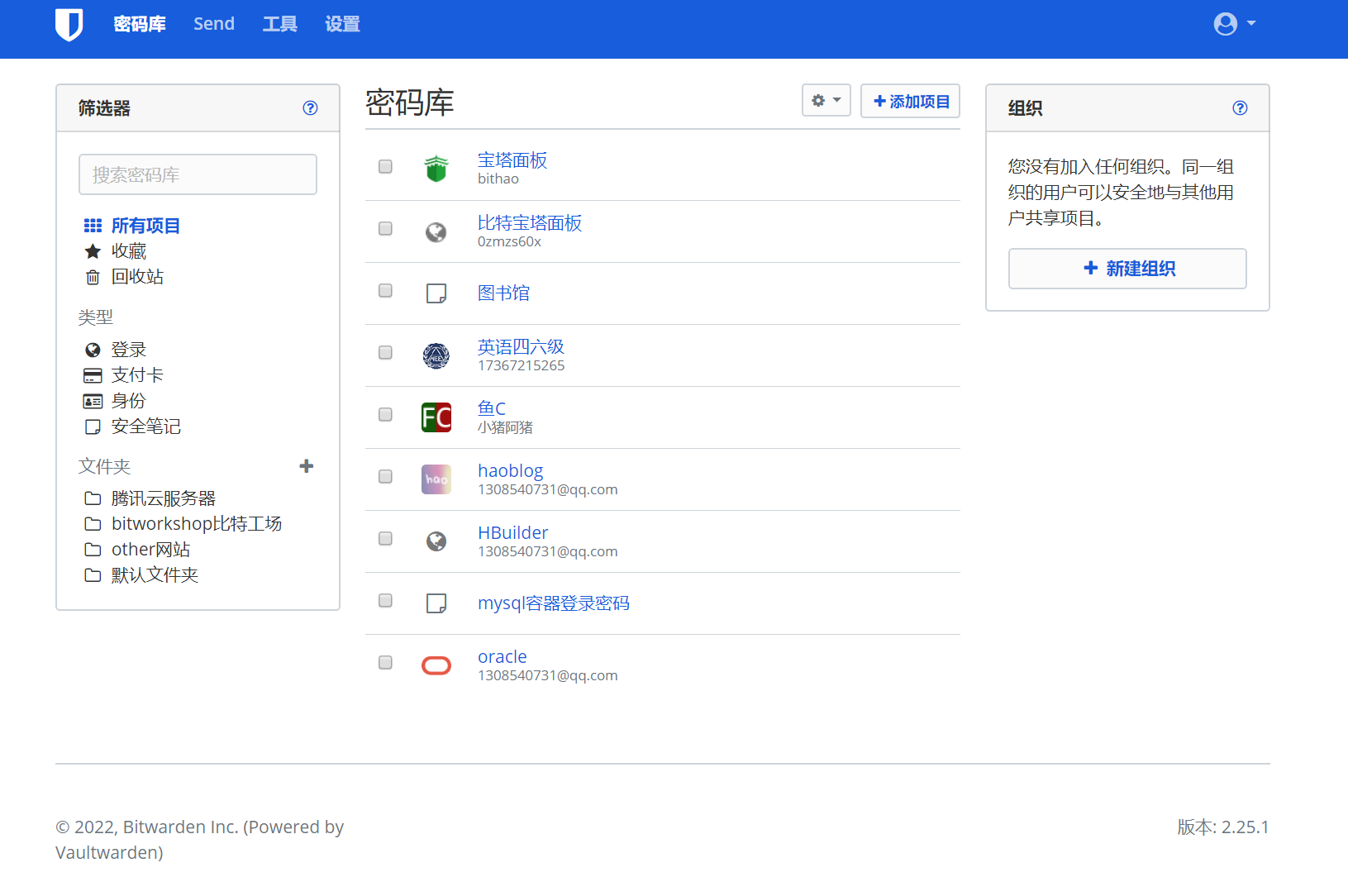Check the 宝塔面板 item checkbox

click(385, 166)
